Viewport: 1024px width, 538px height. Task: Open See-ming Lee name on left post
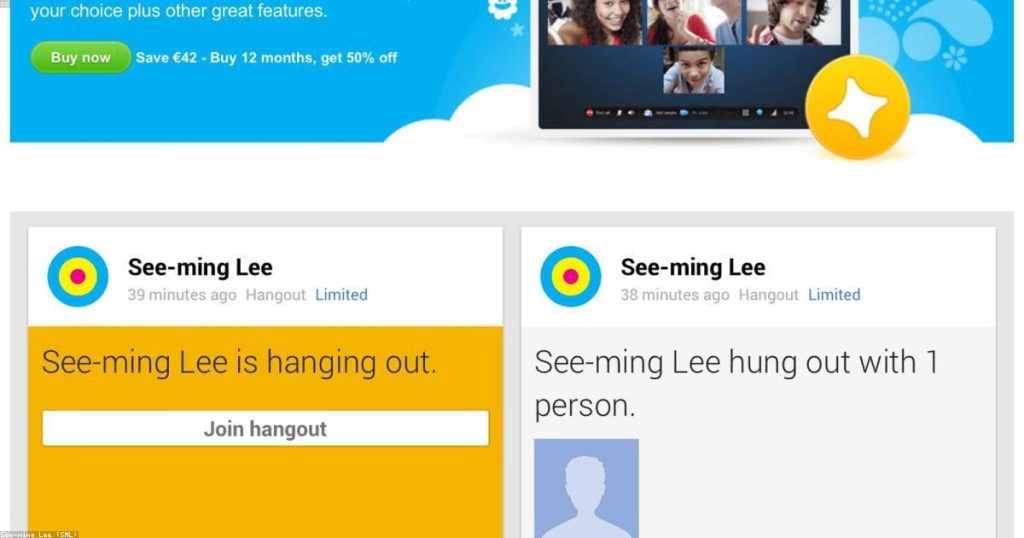point(200,267)
